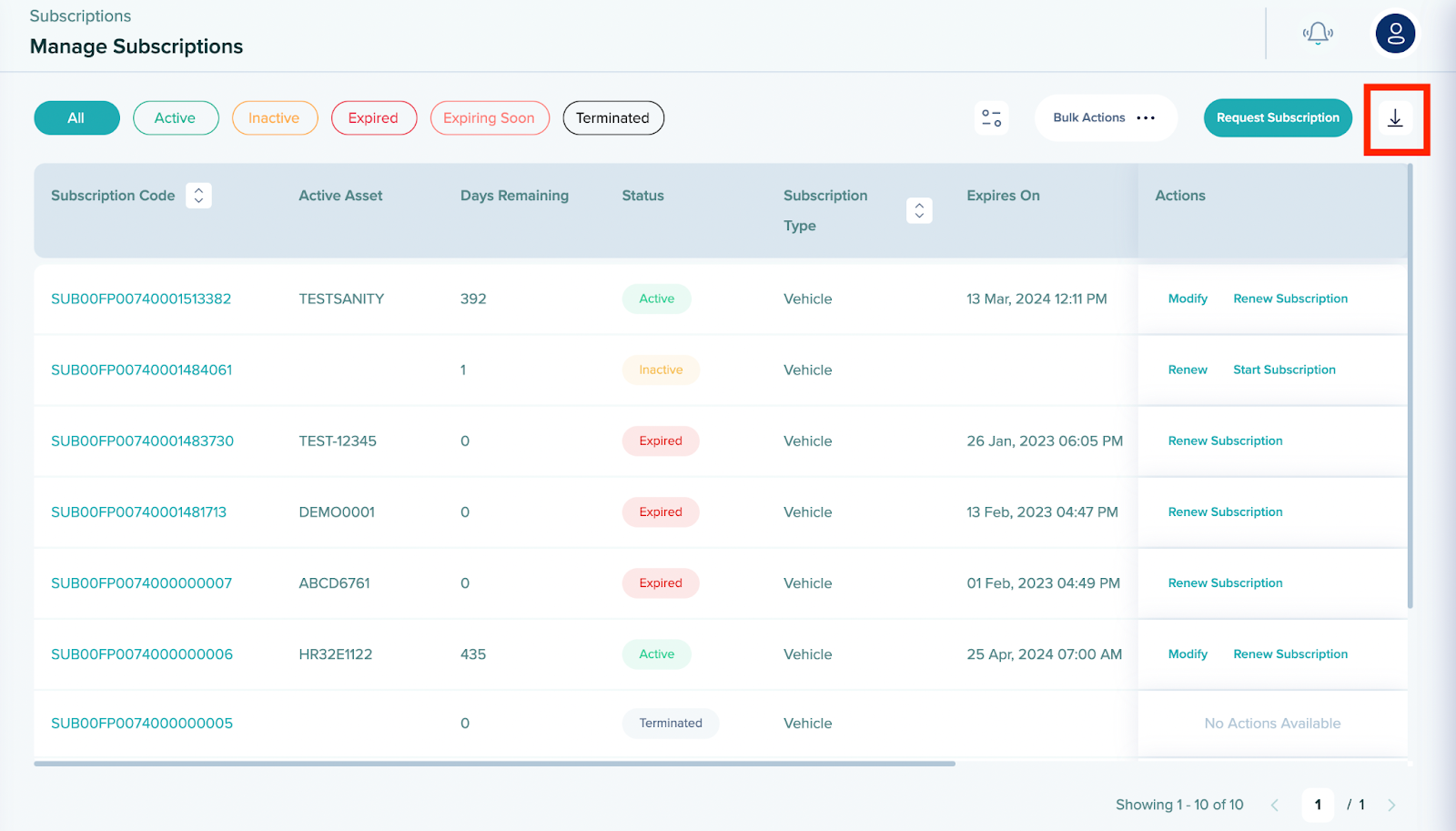Filter by Inactive subscriptions
The image size is (1456, 831).
pyautogui.click(x=274, y=118)
